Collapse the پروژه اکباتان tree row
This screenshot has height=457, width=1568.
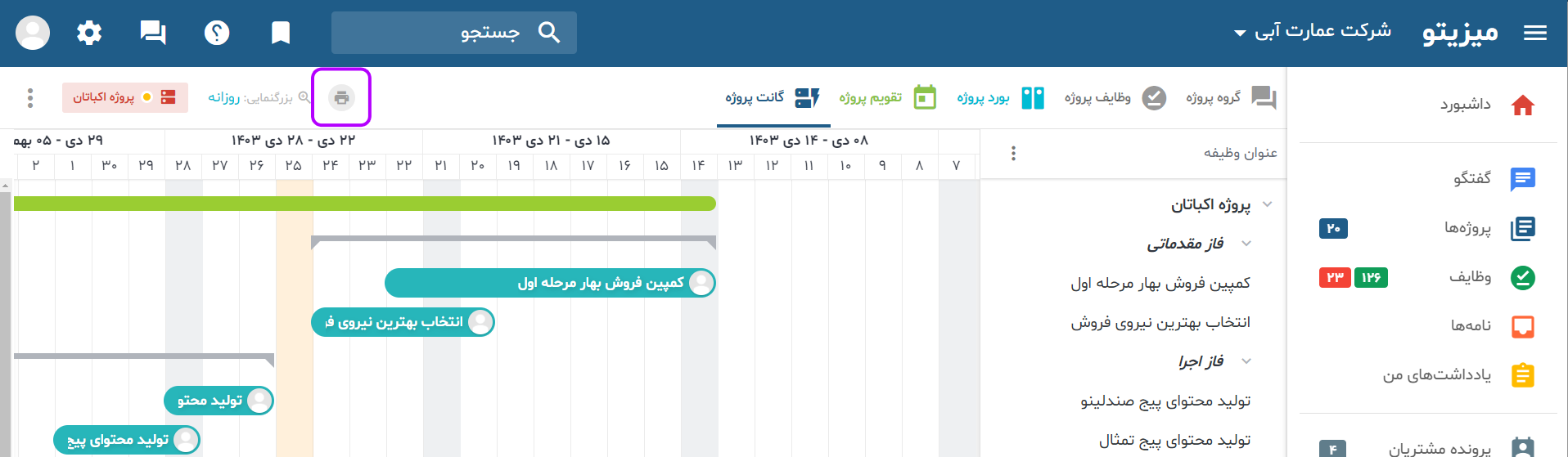[x=1268, y=204]
